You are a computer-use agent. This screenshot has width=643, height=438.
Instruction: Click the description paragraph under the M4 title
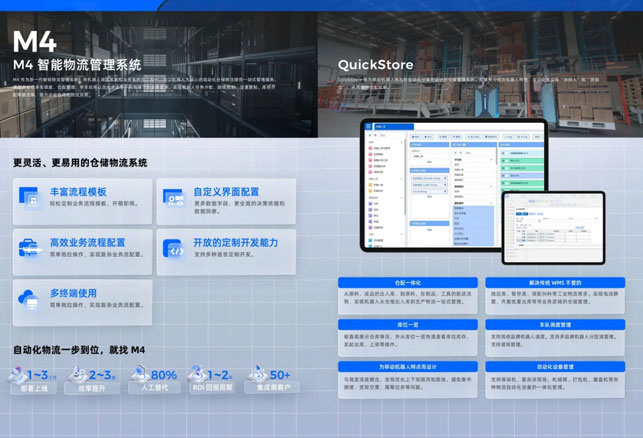(x=144, y=87)
